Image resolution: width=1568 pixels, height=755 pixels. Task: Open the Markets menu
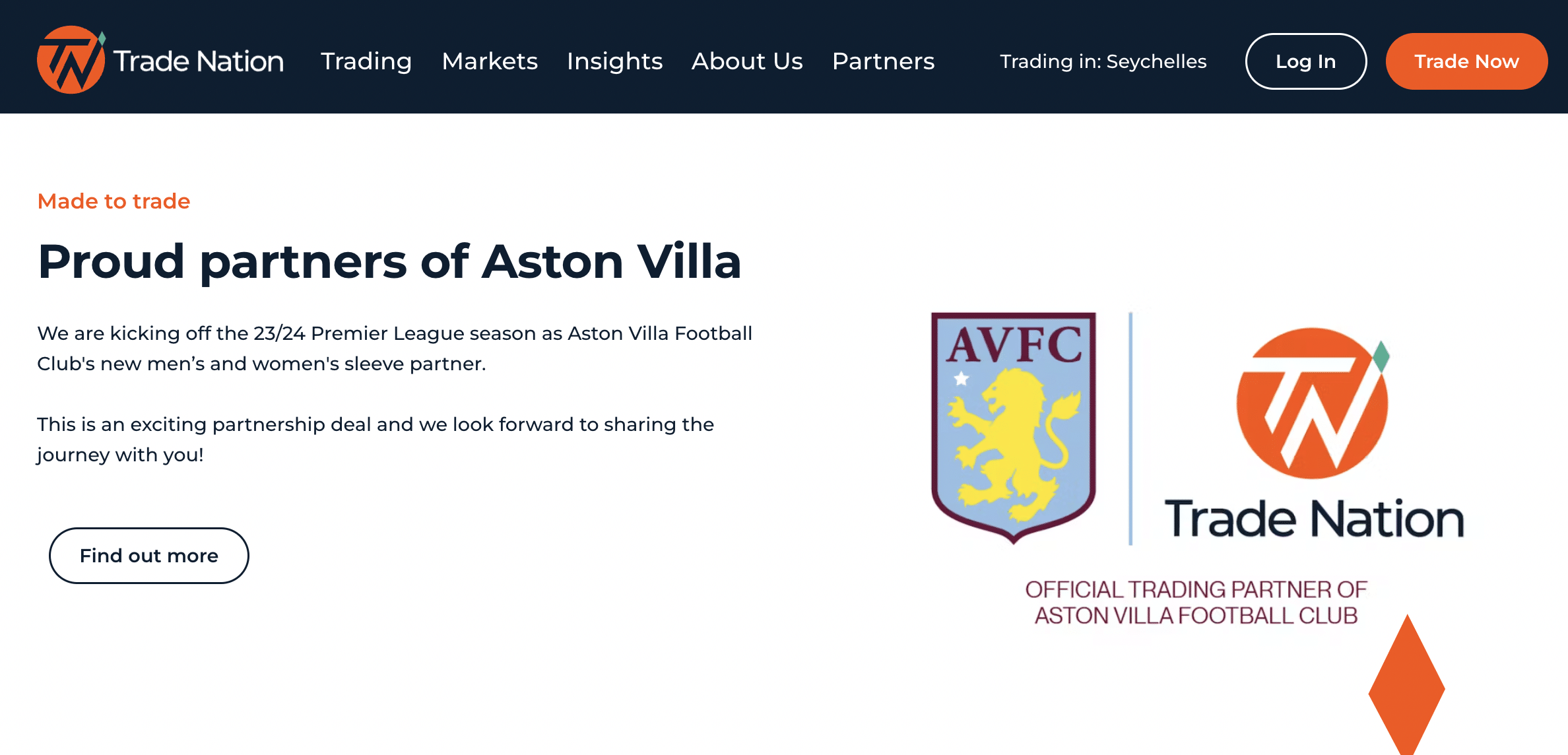click(x=490, y=61)
